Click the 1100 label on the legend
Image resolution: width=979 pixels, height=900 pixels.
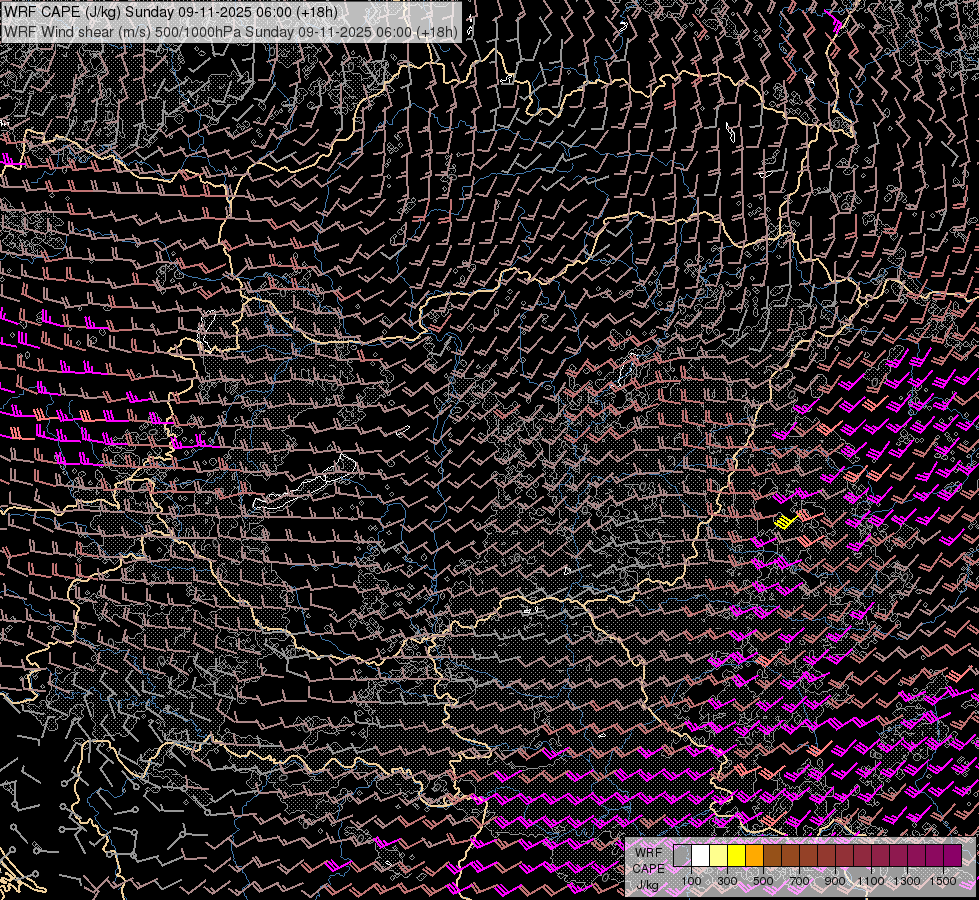click(871, 881)
